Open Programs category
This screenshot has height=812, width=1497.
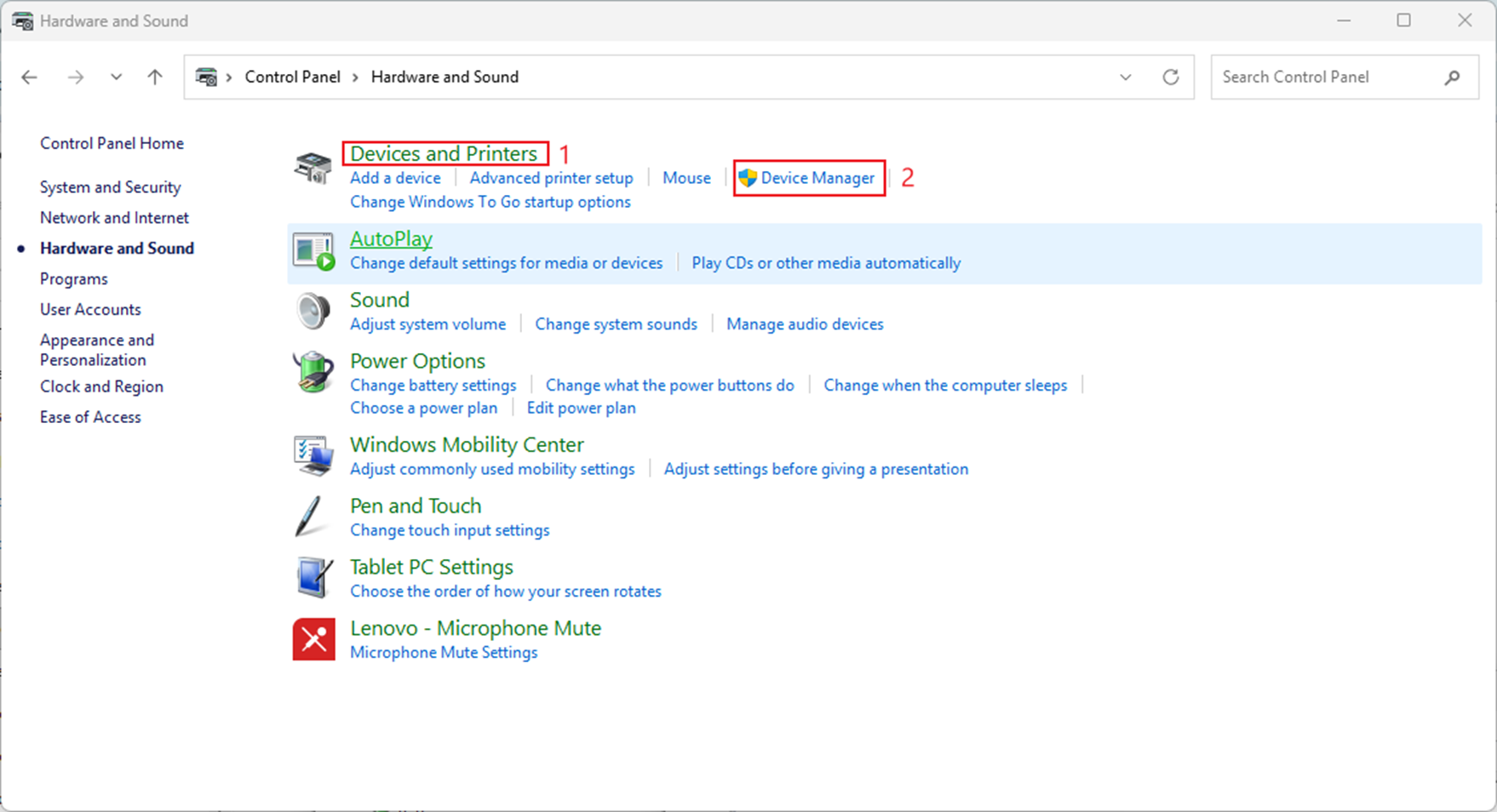[74, 279]
